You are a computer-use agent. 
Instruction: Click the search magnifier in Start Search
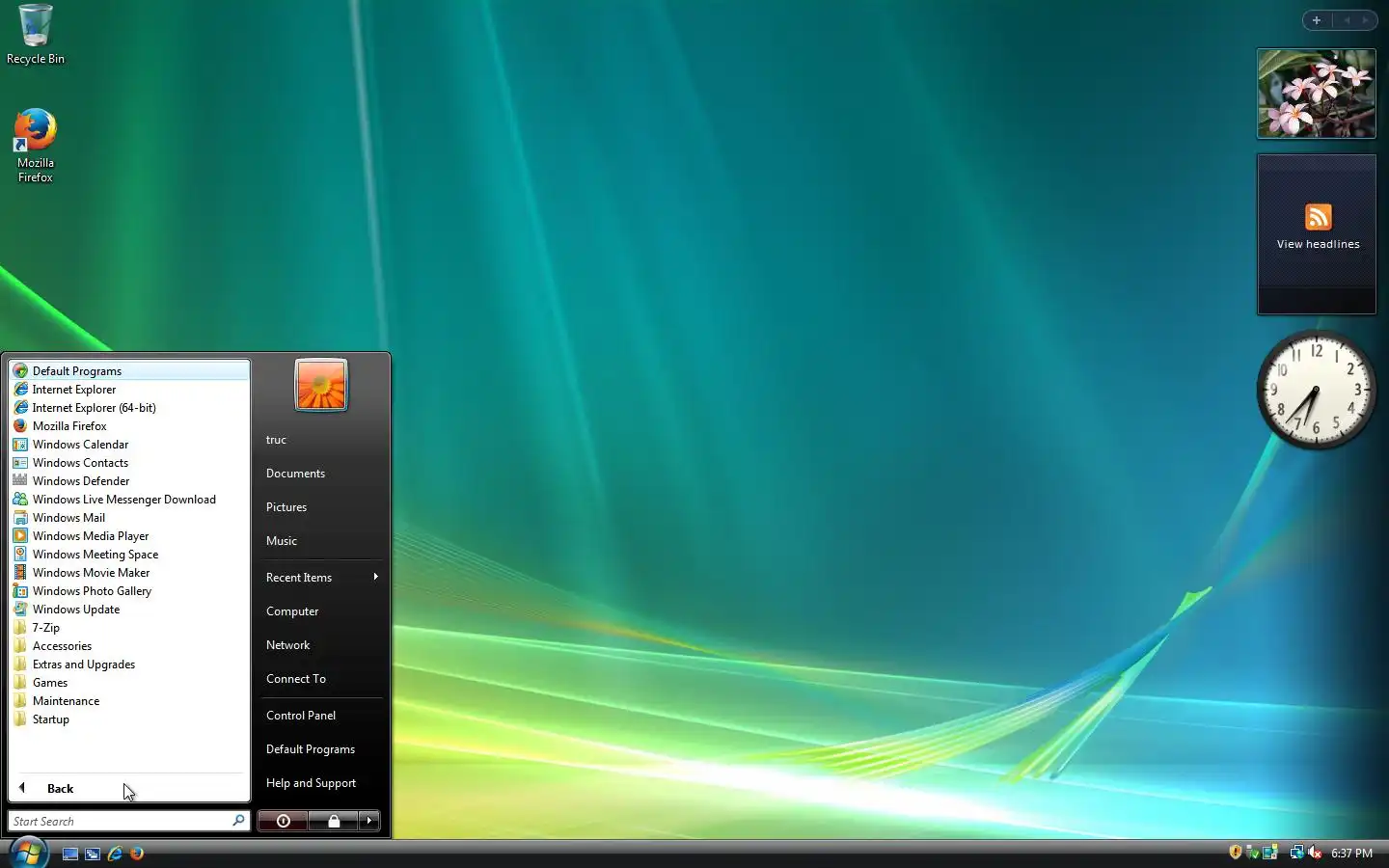tap(238, 821)
